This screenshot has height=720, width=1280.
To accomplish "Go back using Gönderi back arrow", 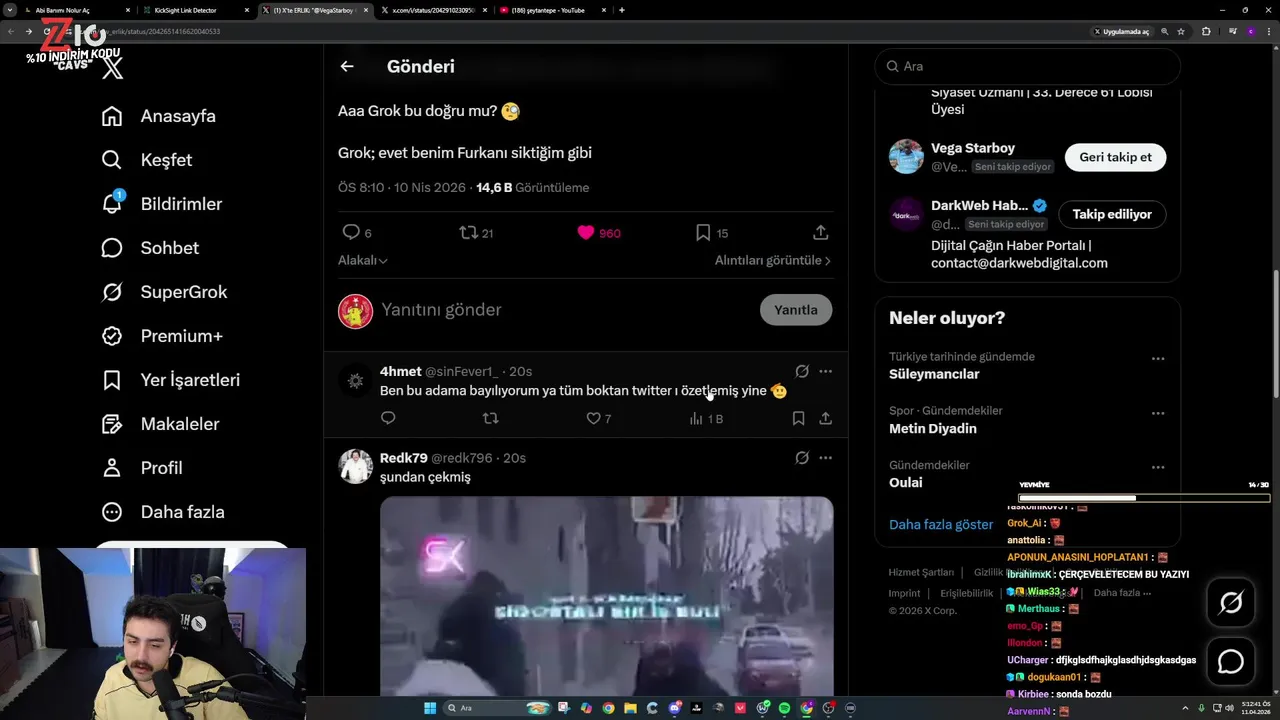I will click(x=347, y=66).
